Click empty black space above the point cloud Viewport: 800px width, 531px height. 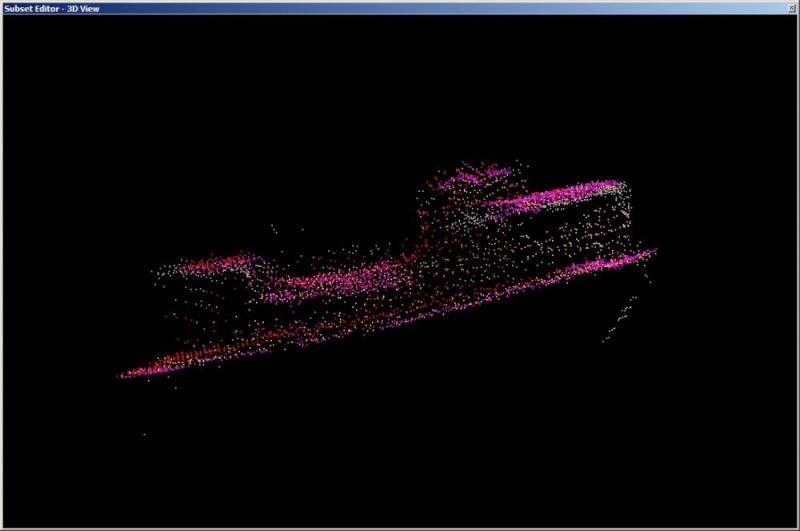400,90
